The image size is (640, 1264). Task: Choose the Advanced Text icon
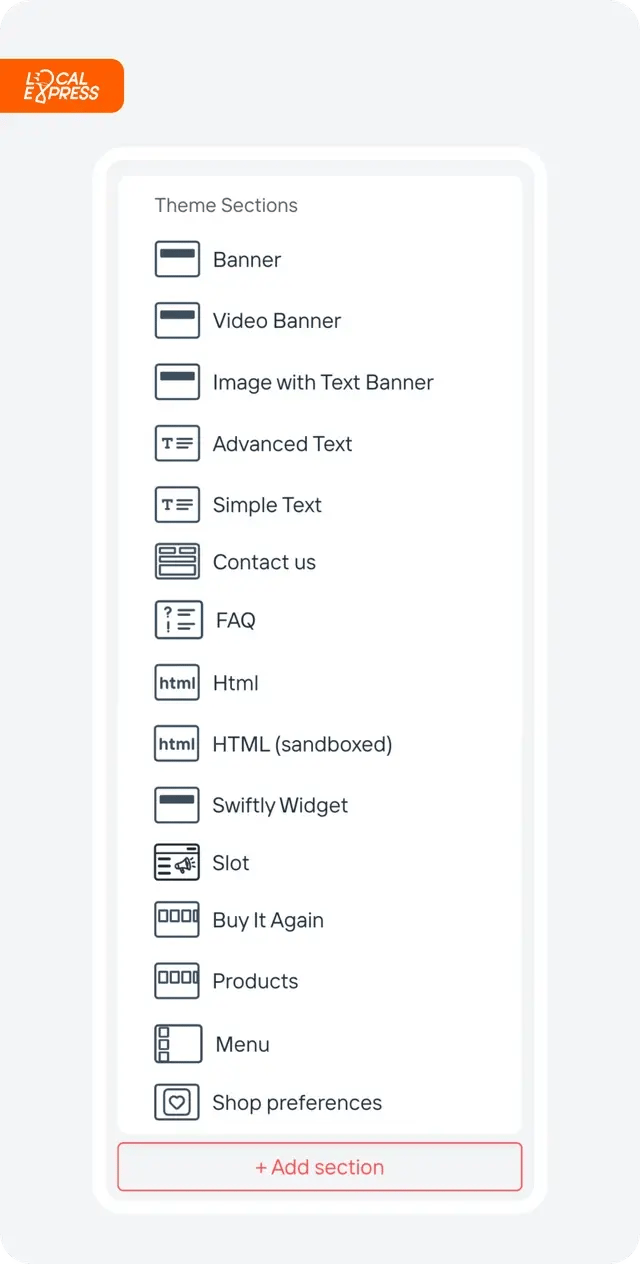pos(177,443)
